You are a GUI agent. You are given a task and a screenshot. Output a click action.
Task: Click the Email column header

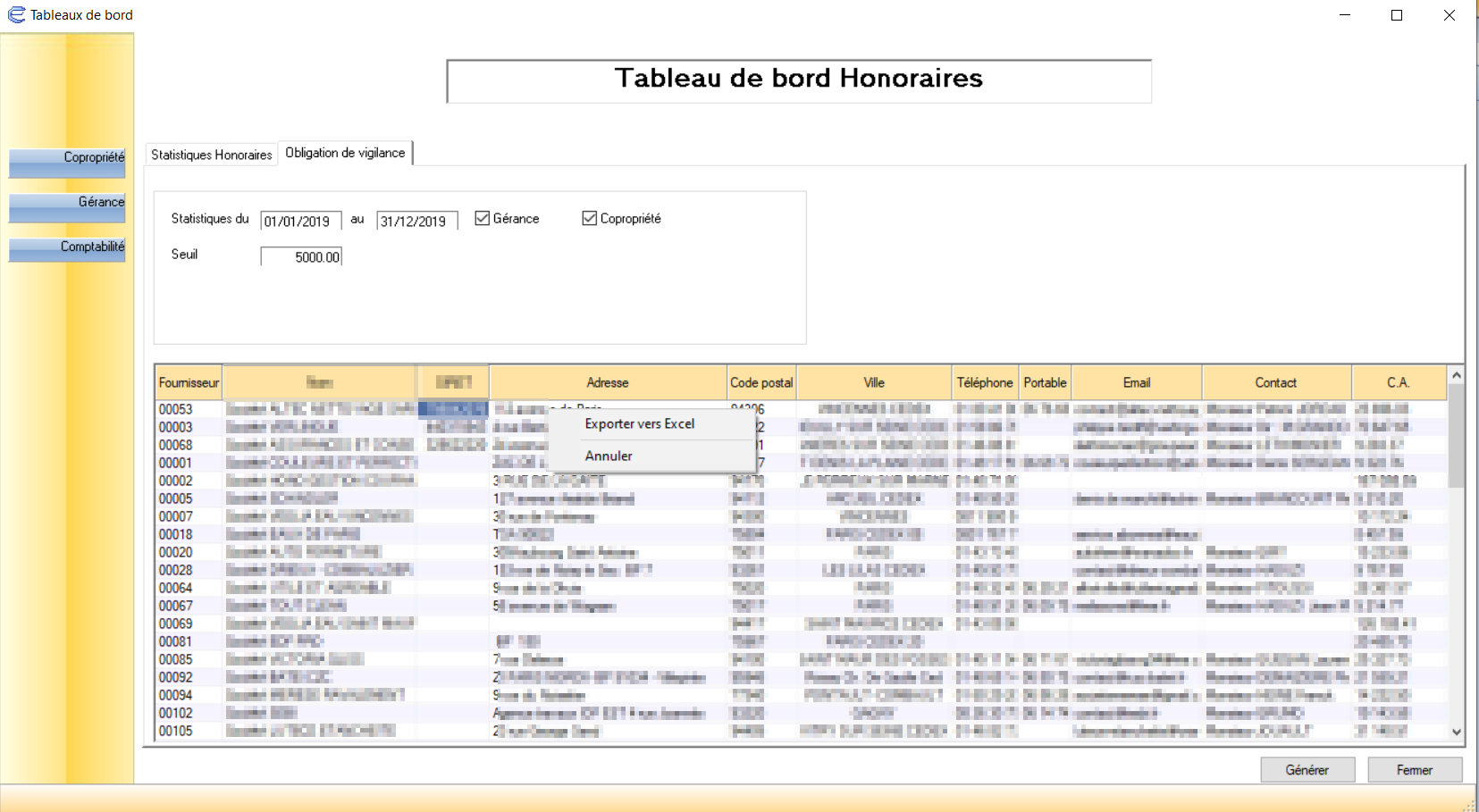coord(1137,382)
